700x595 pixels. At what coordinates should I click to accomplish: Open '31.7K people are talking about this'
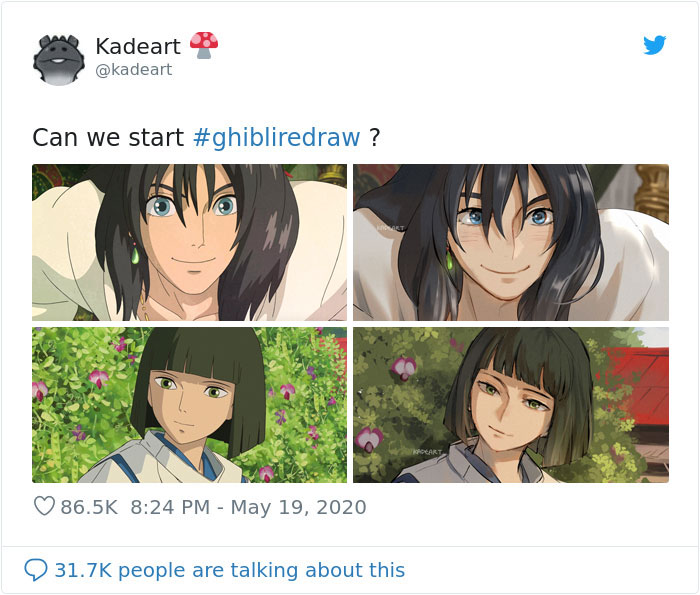(x=229, y=570)
